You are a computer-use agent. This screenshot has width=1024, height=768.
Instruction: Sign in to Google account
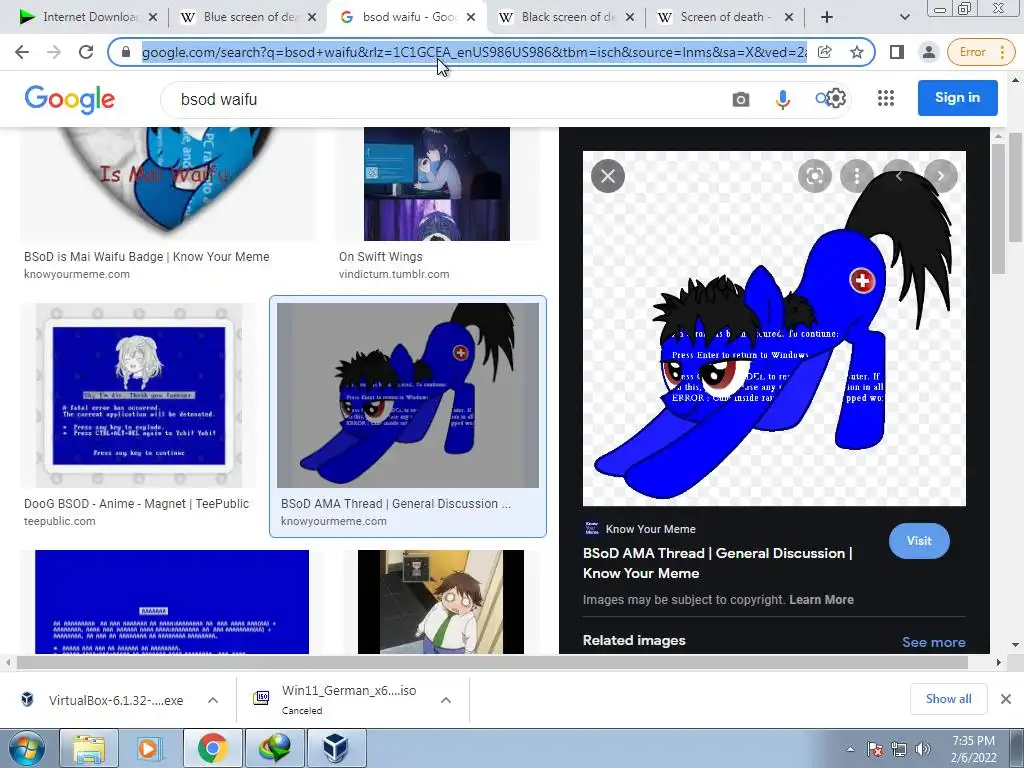[957, 98]
